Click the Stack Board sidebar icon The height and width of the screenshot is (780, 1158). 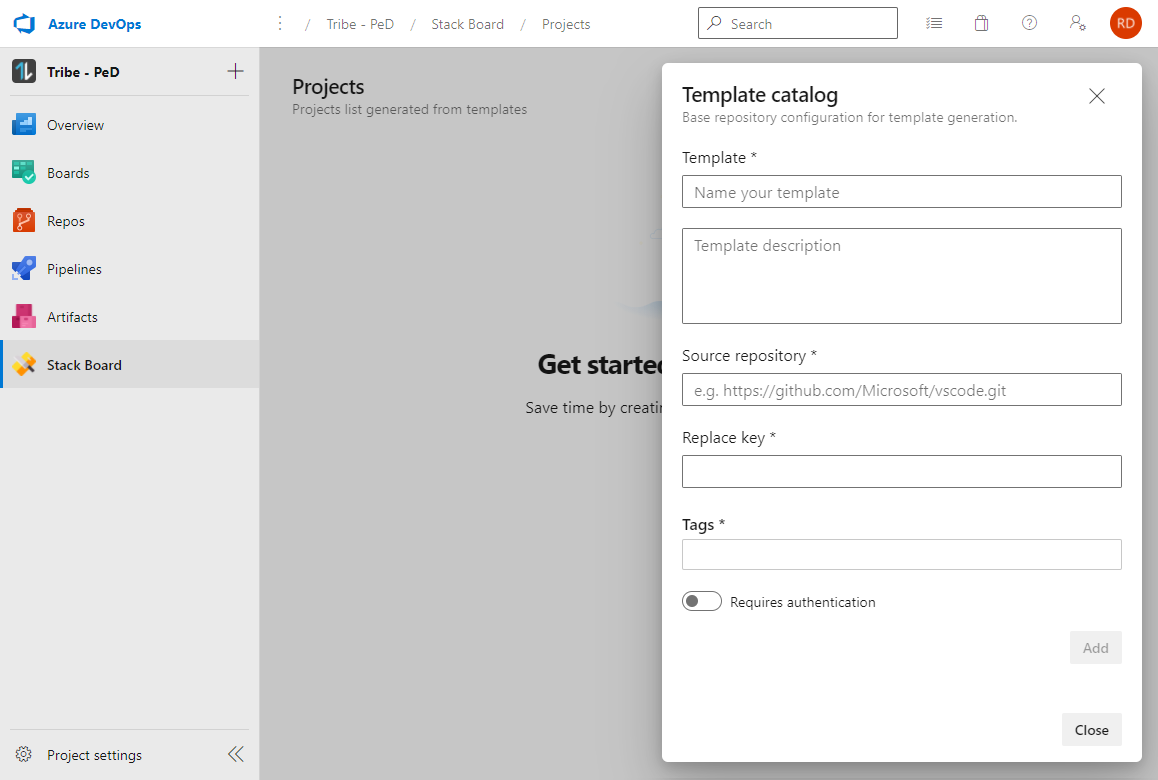point(24,364)
